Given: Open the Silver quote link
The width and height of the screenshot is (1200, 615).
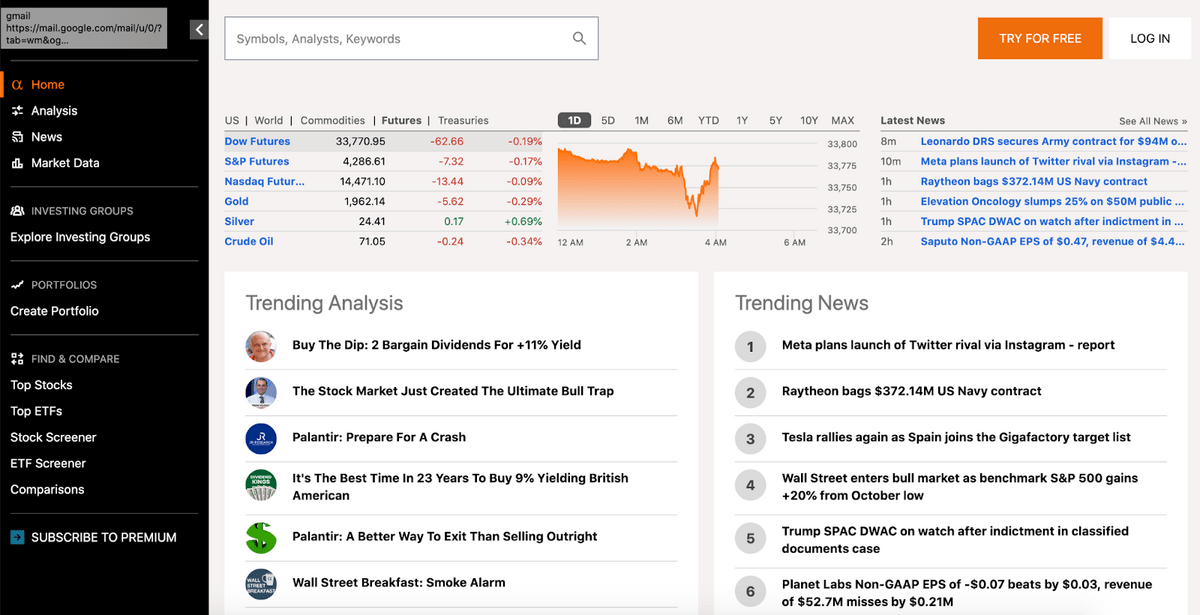Looking at the screenshot, I should [239, 222].
